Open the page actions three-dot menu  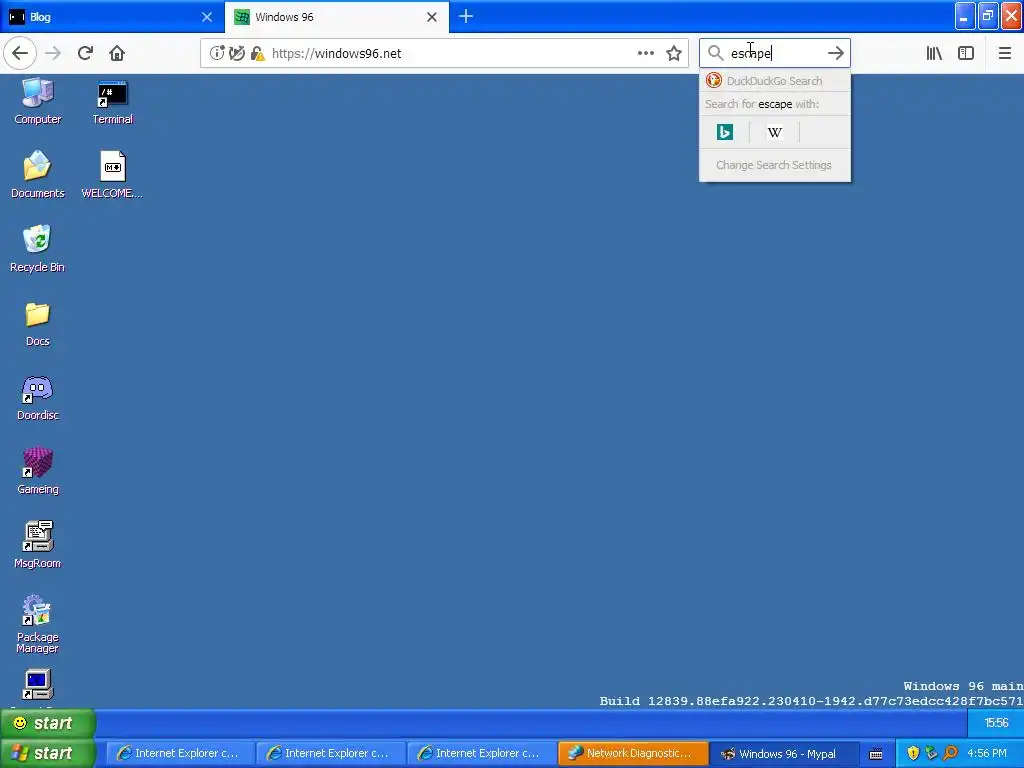[x=645, y=53]
